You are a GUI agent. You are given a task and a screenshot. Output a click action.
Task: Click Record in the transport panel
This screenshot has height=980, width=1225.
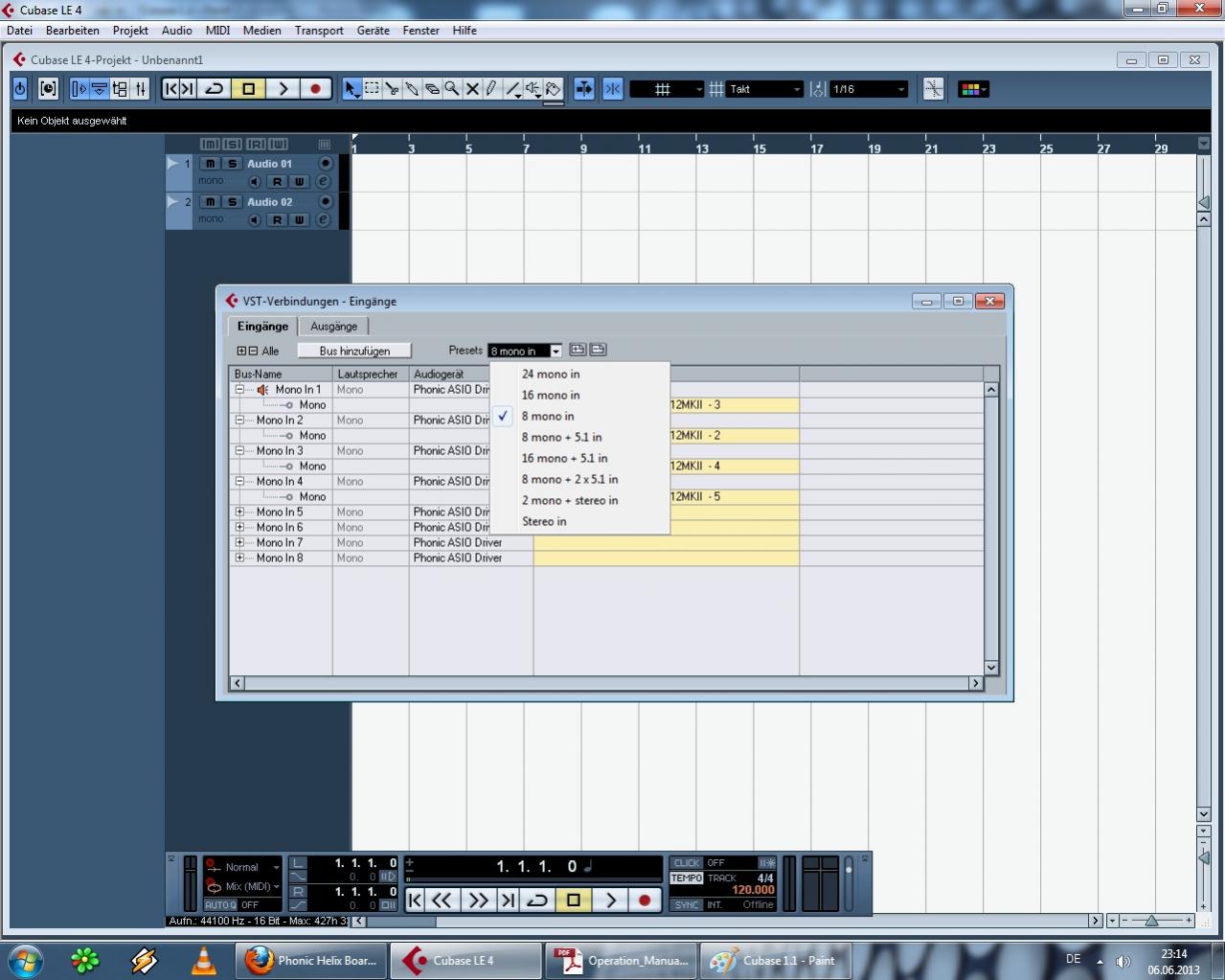coord(645,900)
